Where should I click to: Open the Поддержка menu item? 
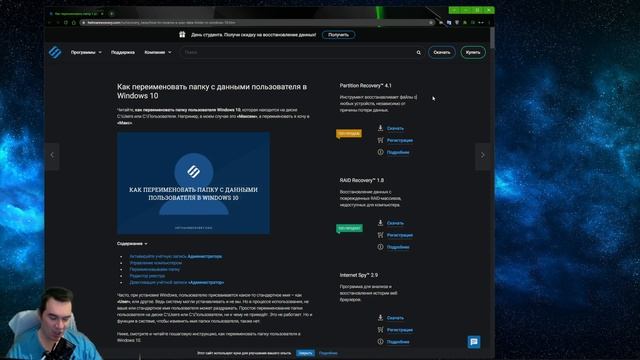pos(123,52)
